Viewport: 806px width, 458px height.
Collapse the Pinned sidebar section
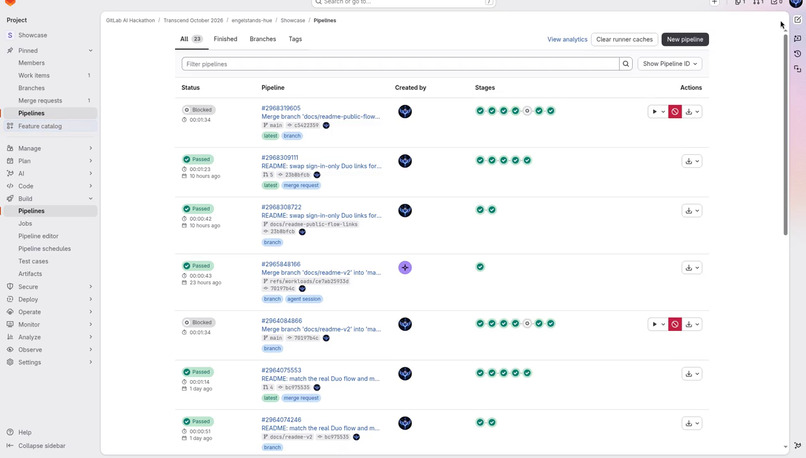50,51
